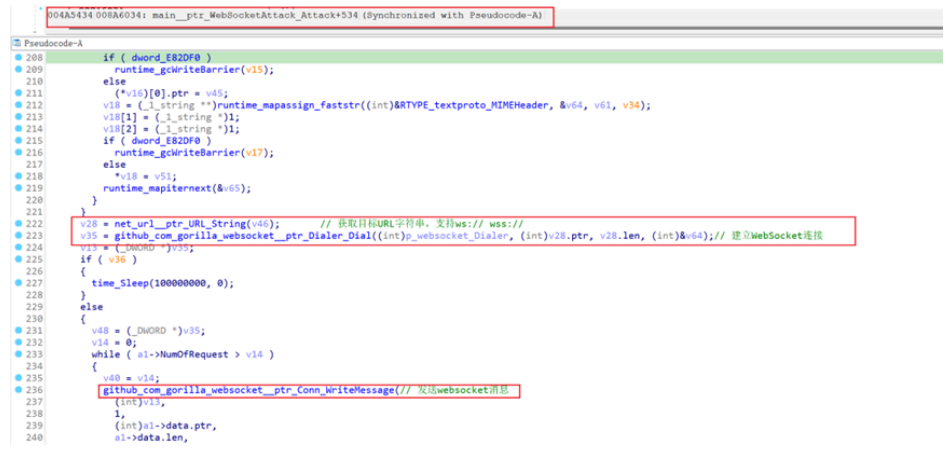
Task: Click line number 220
Action: click(x=32, y=199)
